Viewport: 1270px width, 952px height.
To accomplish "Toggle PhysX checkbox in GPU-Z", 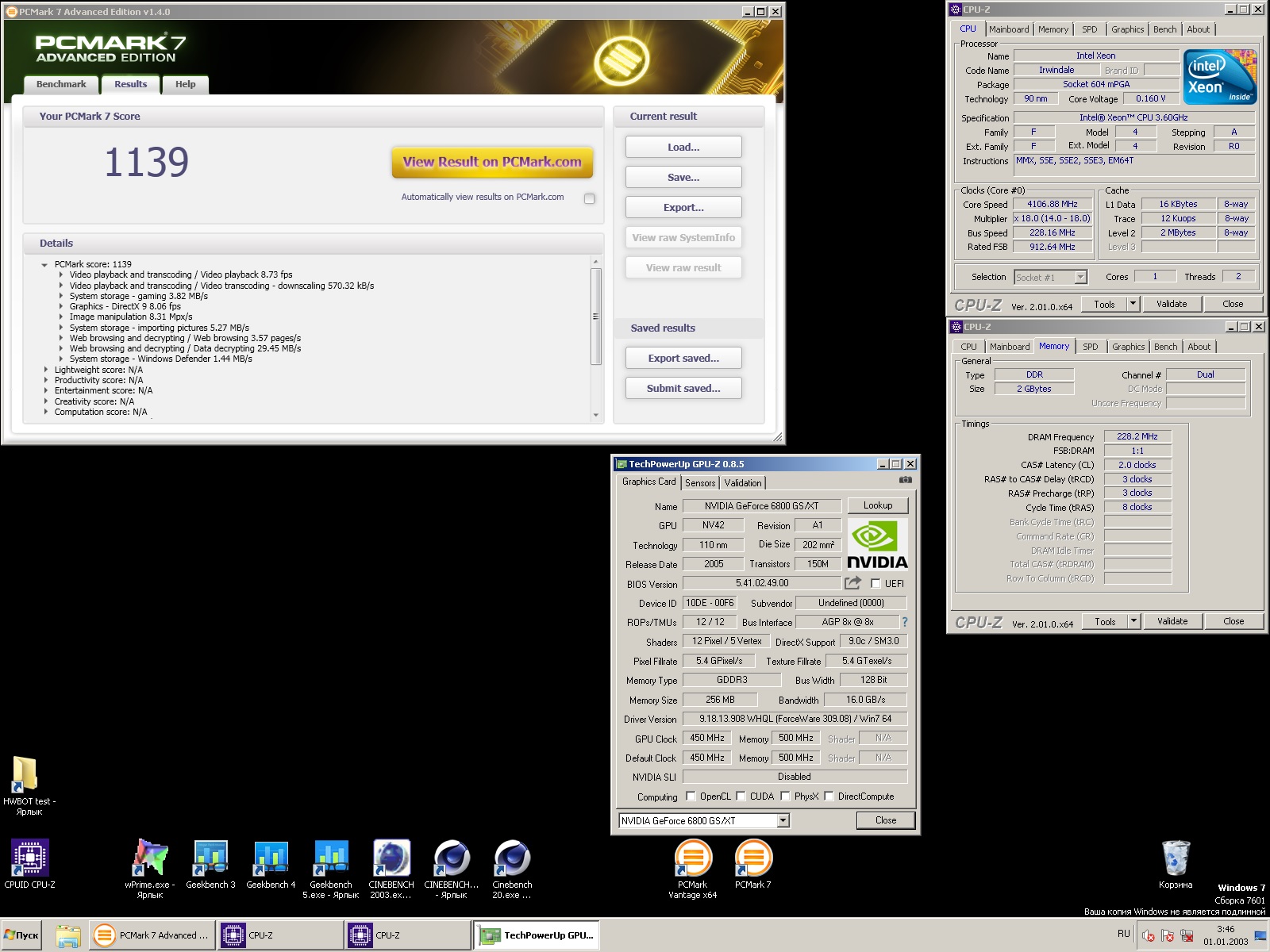I will 785,796.
